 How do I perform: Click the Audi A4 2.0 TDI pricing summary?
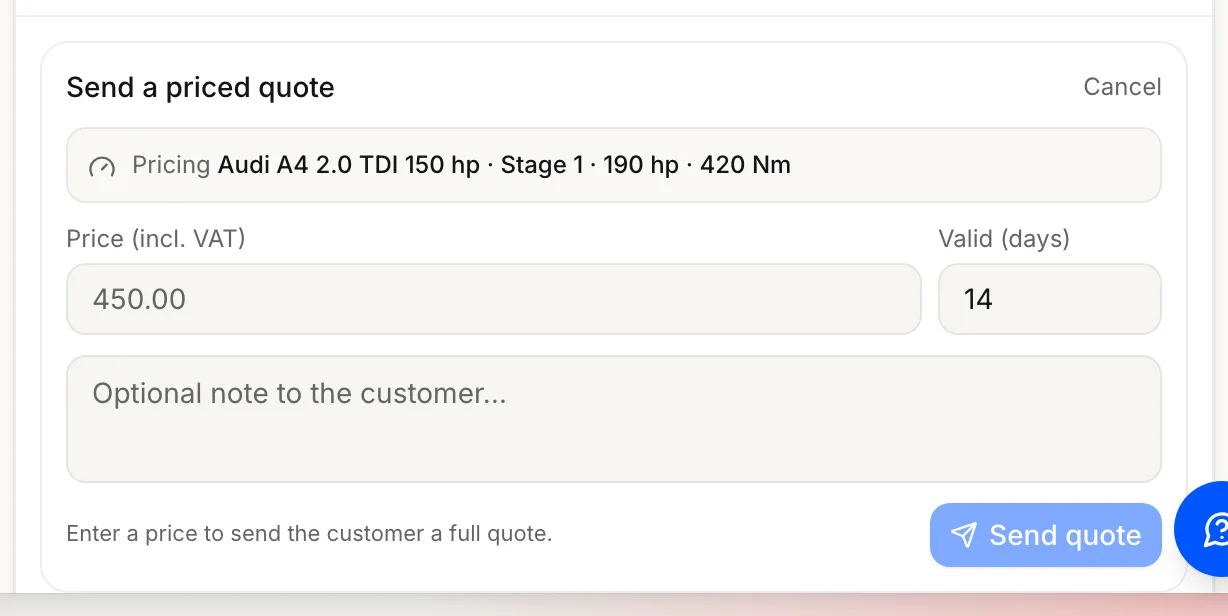click(x=614, y=165)
